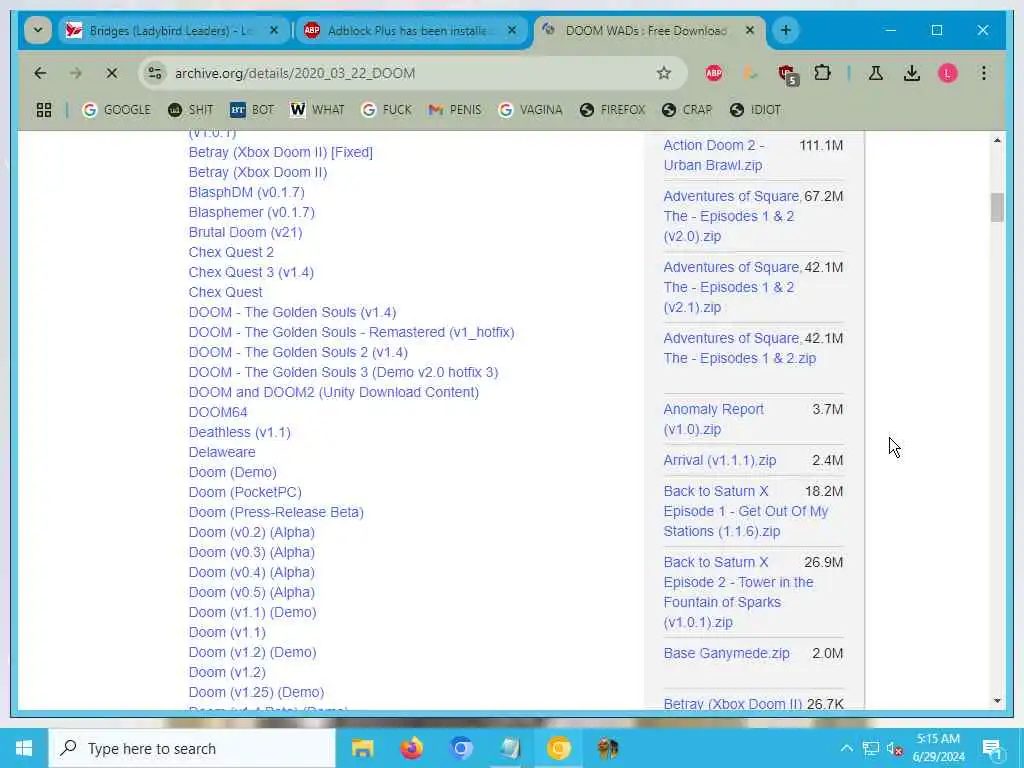Go back to the previous page
1024x768 pixels.
tap(40, 73)
